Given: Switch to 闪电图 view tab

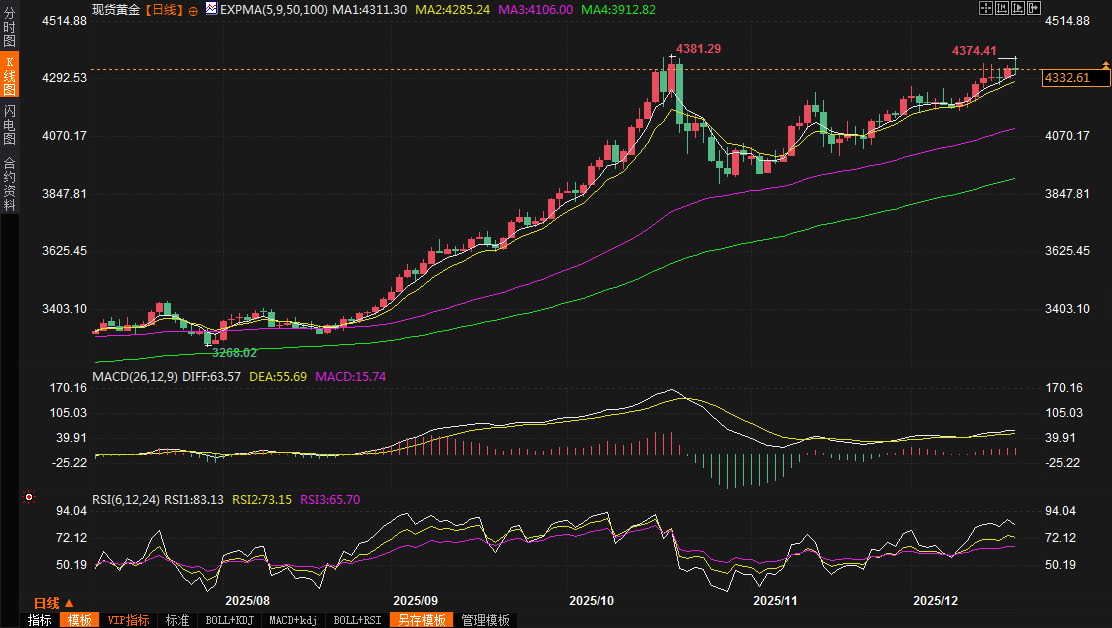Looking at the screenshot, I should (x=9, y=123).
